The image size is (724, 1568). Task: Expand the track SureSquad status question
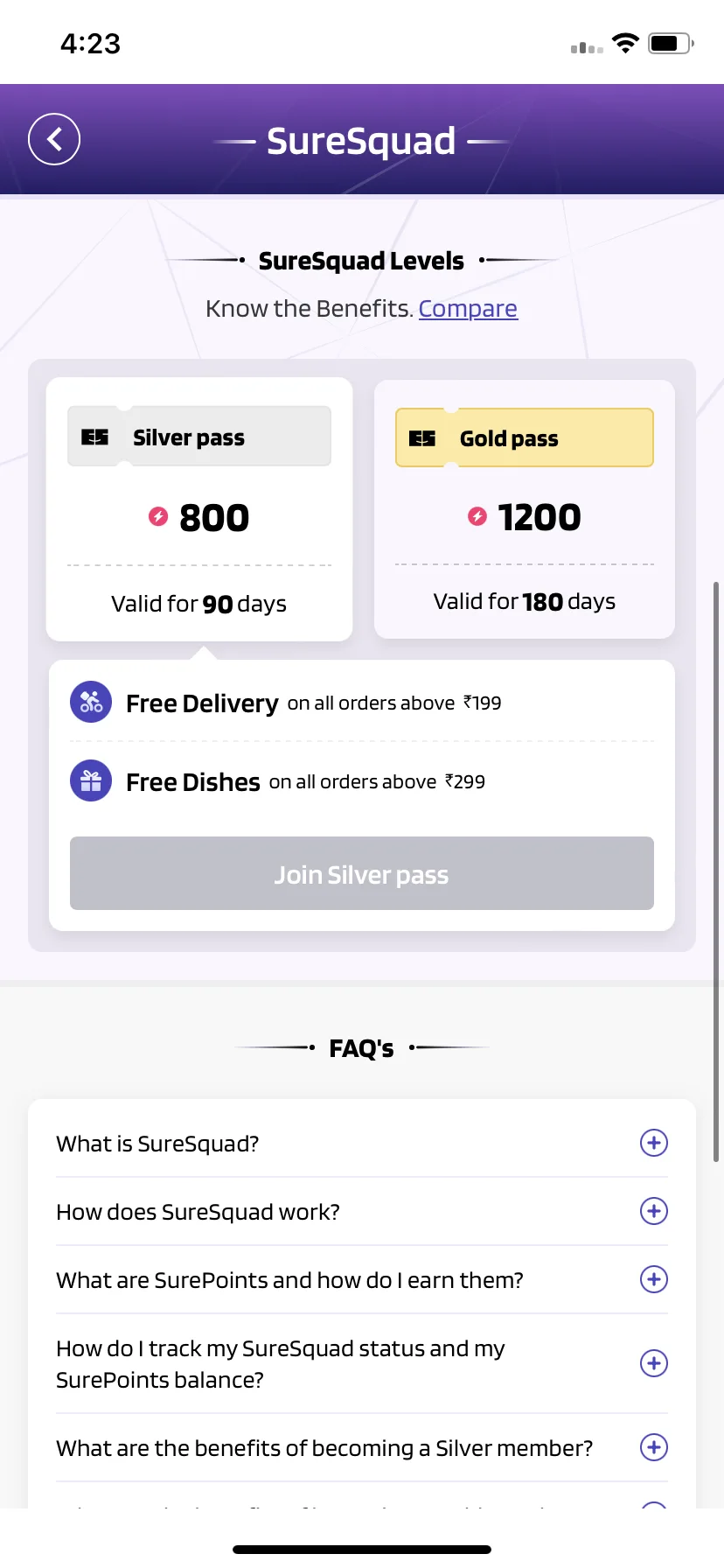pos(654,1363)
